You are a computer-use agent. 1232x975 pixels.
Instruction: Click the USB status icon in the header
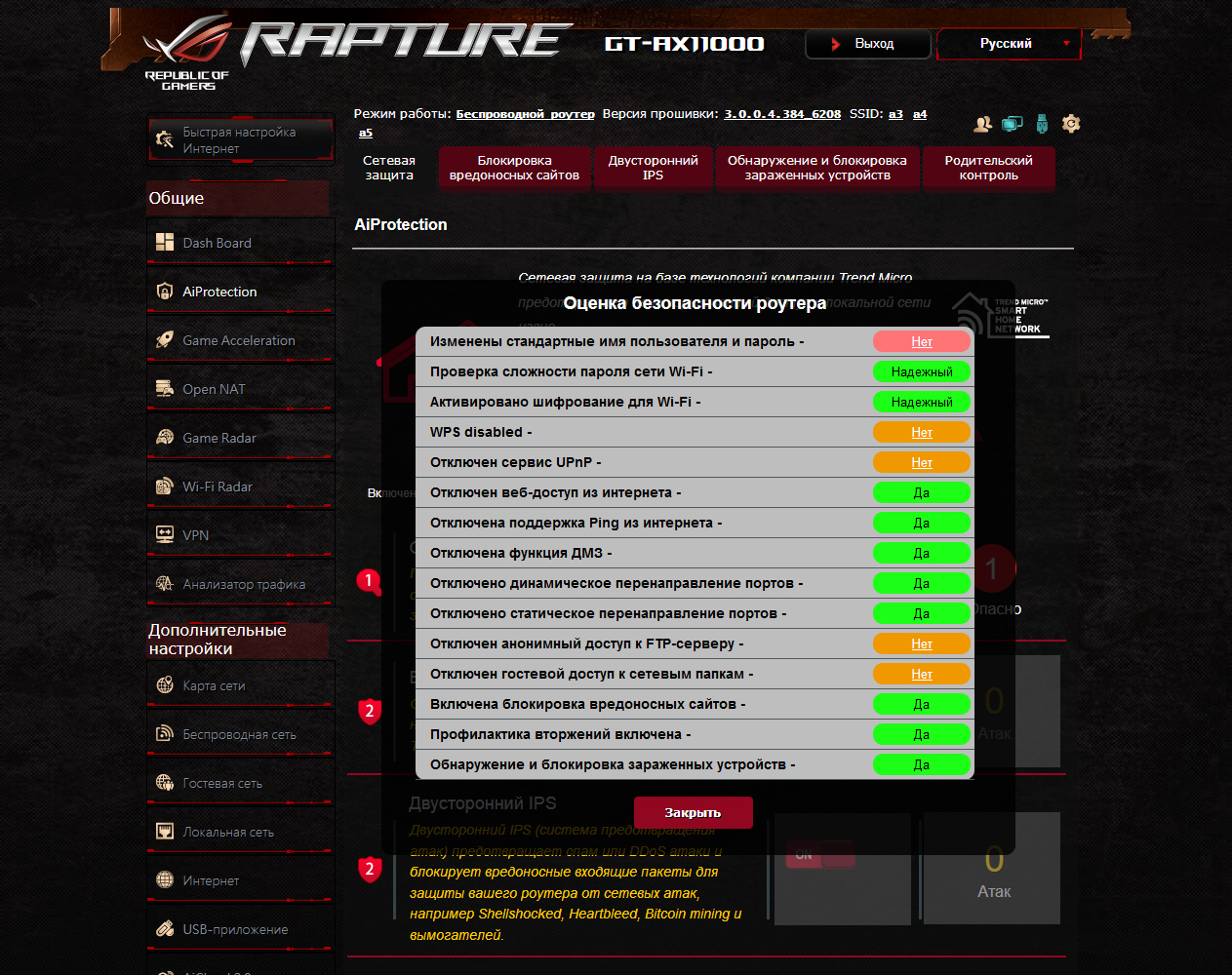coord(1042,124)
